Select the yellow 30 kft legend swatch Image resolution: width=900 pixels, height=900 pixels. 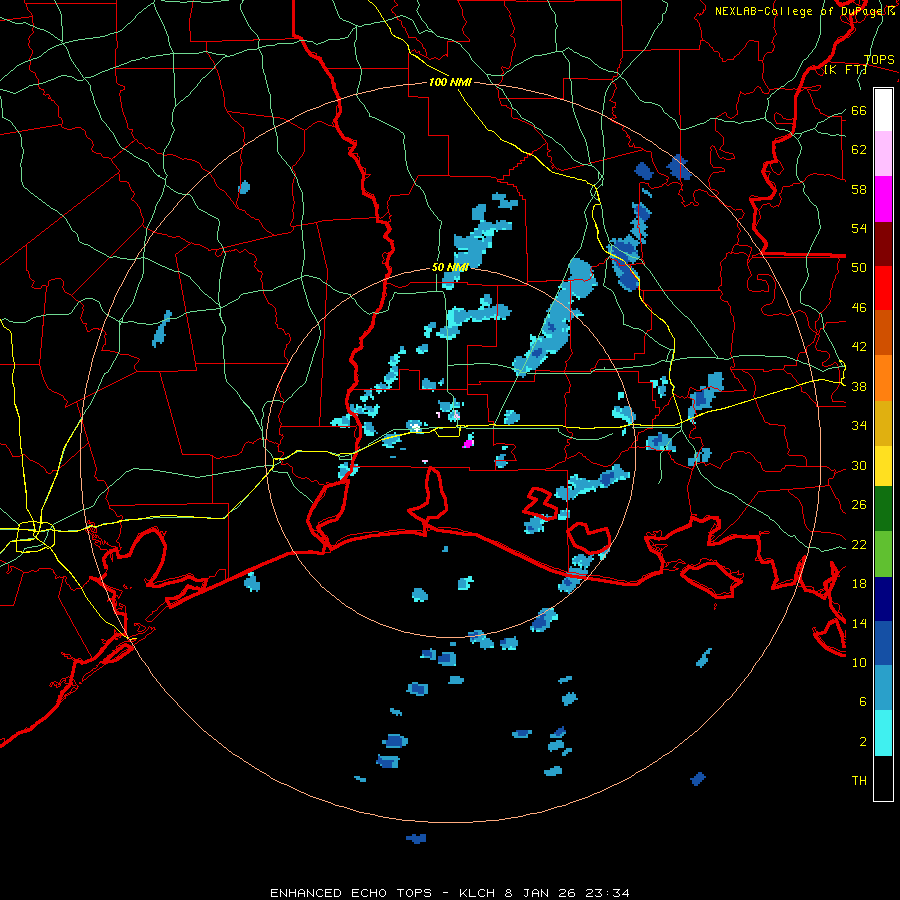[883, 466]
